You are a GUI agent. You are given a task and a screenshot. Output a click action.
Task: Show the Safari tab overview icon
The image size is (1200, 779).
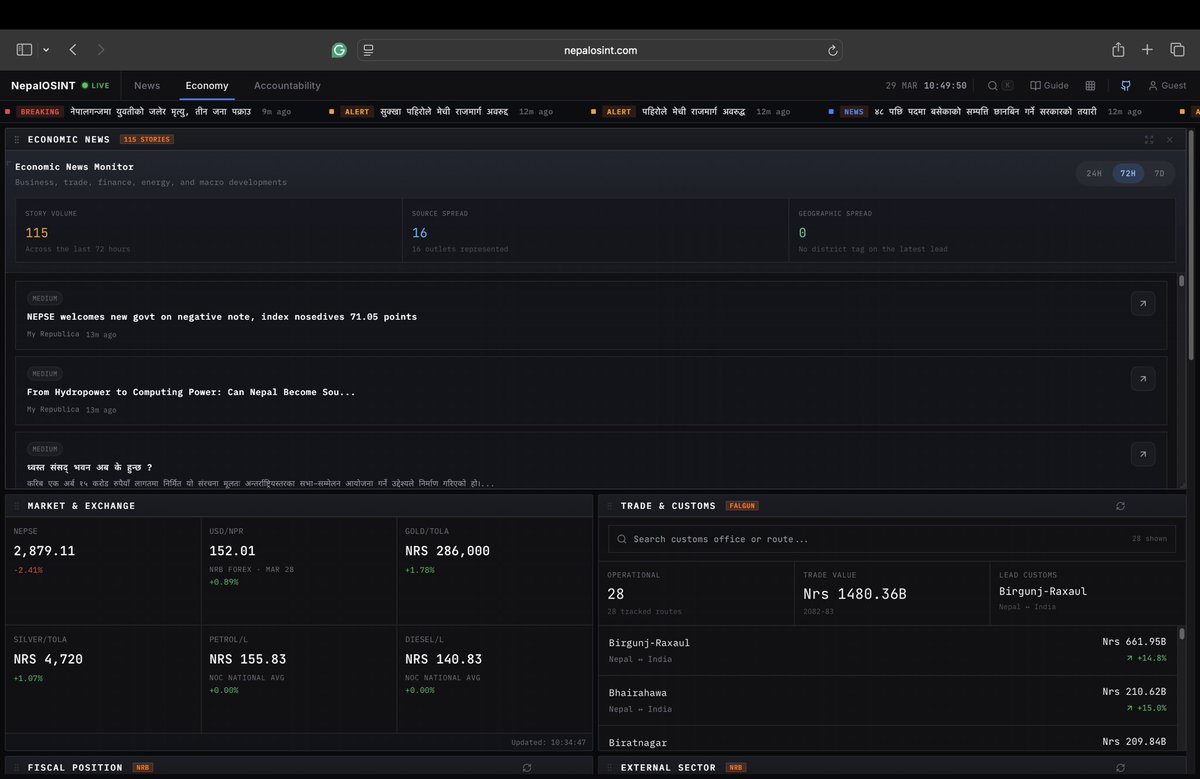tap(1177, 50)
